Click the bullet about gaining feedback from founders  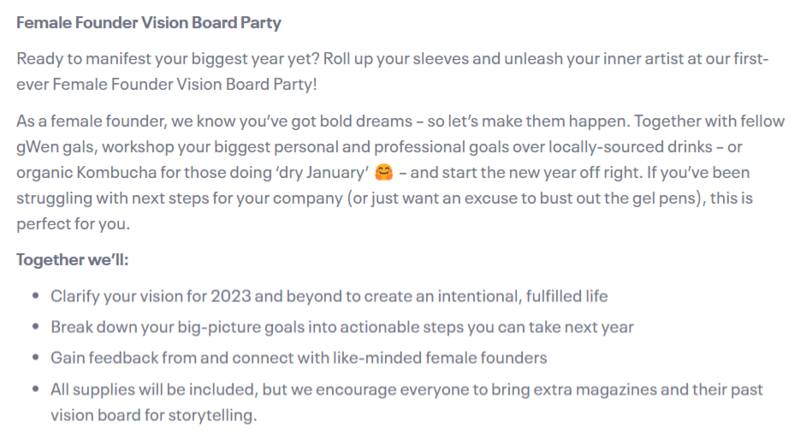(x=284, y=357)
